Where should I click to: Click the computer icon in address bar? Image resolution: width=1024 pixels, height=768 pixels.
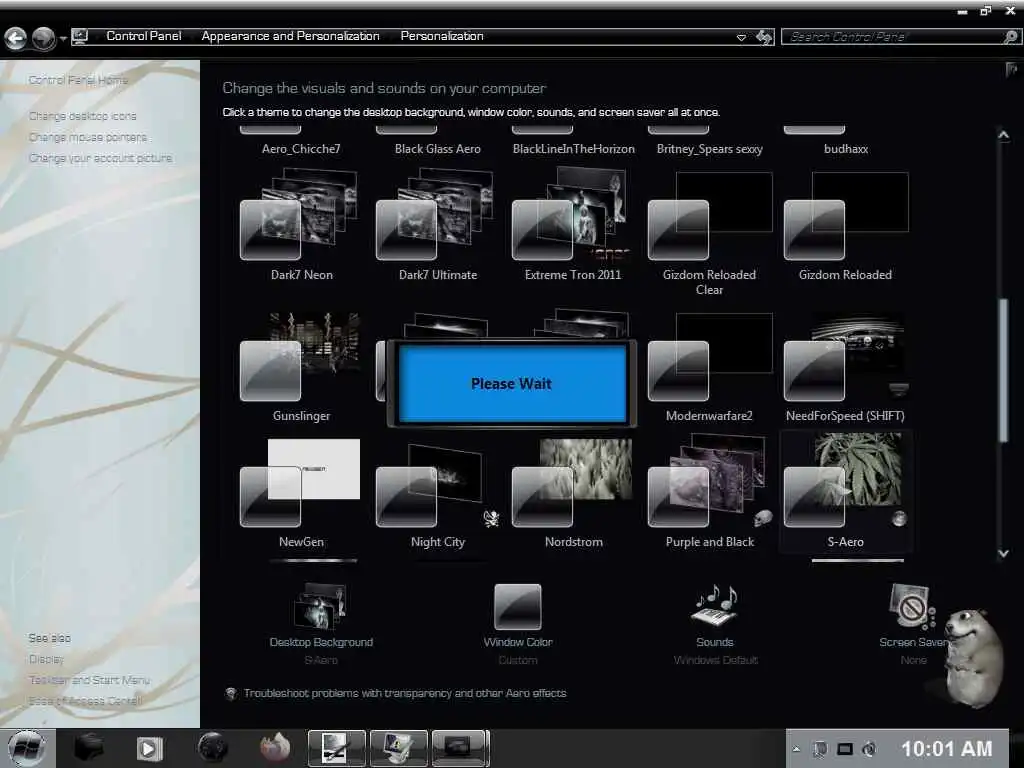(80, 37)
